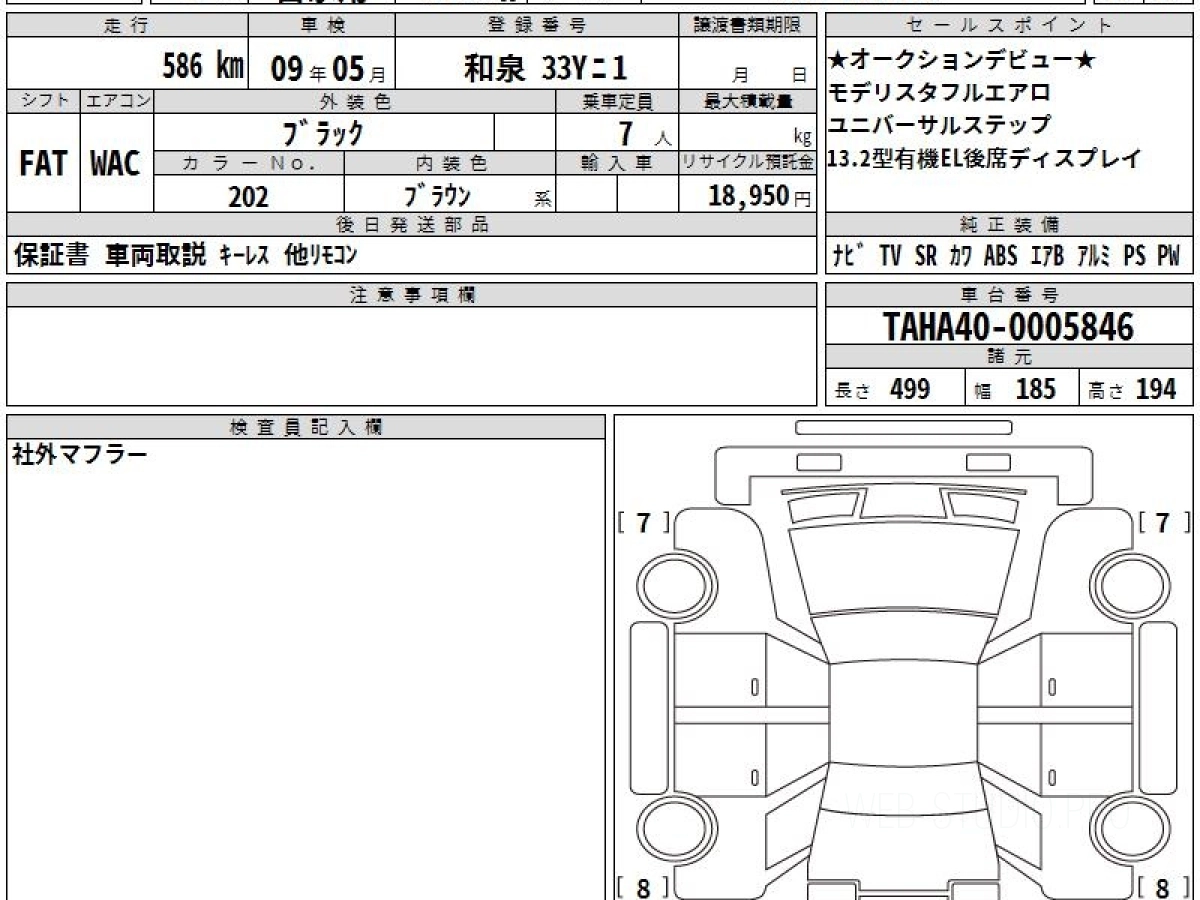
Task: Click エアB airbag equipment code
Action: click(x=1046, y=256)
